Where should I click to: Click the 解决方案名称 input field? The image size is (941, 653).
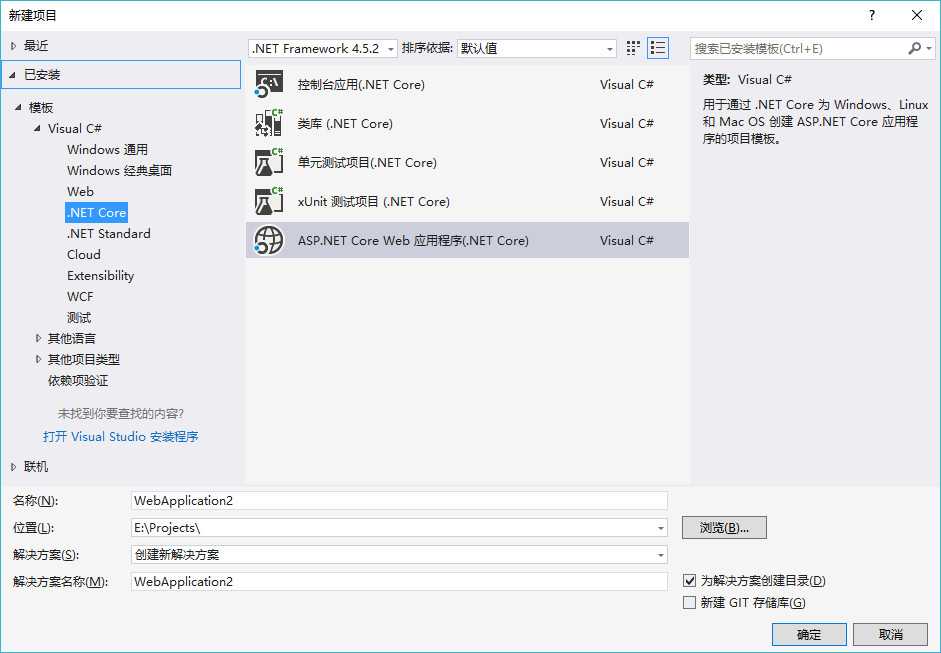click(x=399, y=582)
